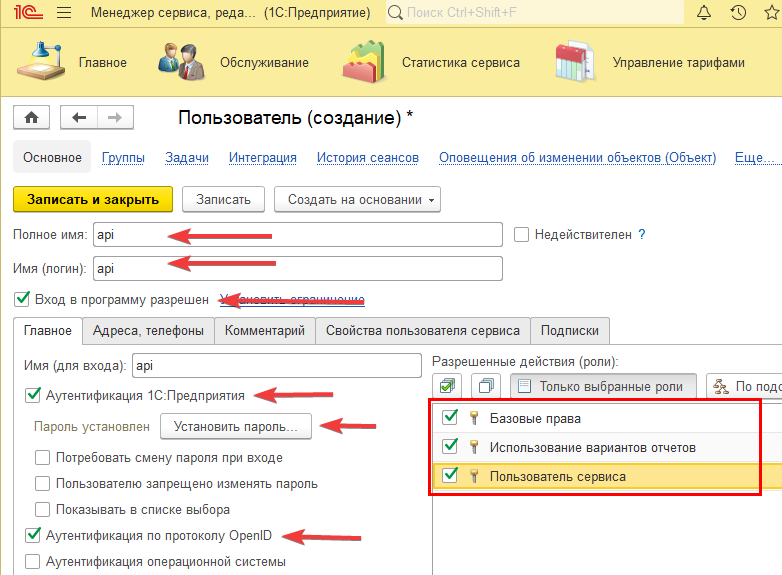Open the Обслуживание section
The height and width of the screenshot is (575, 782).
coord(234,62)
